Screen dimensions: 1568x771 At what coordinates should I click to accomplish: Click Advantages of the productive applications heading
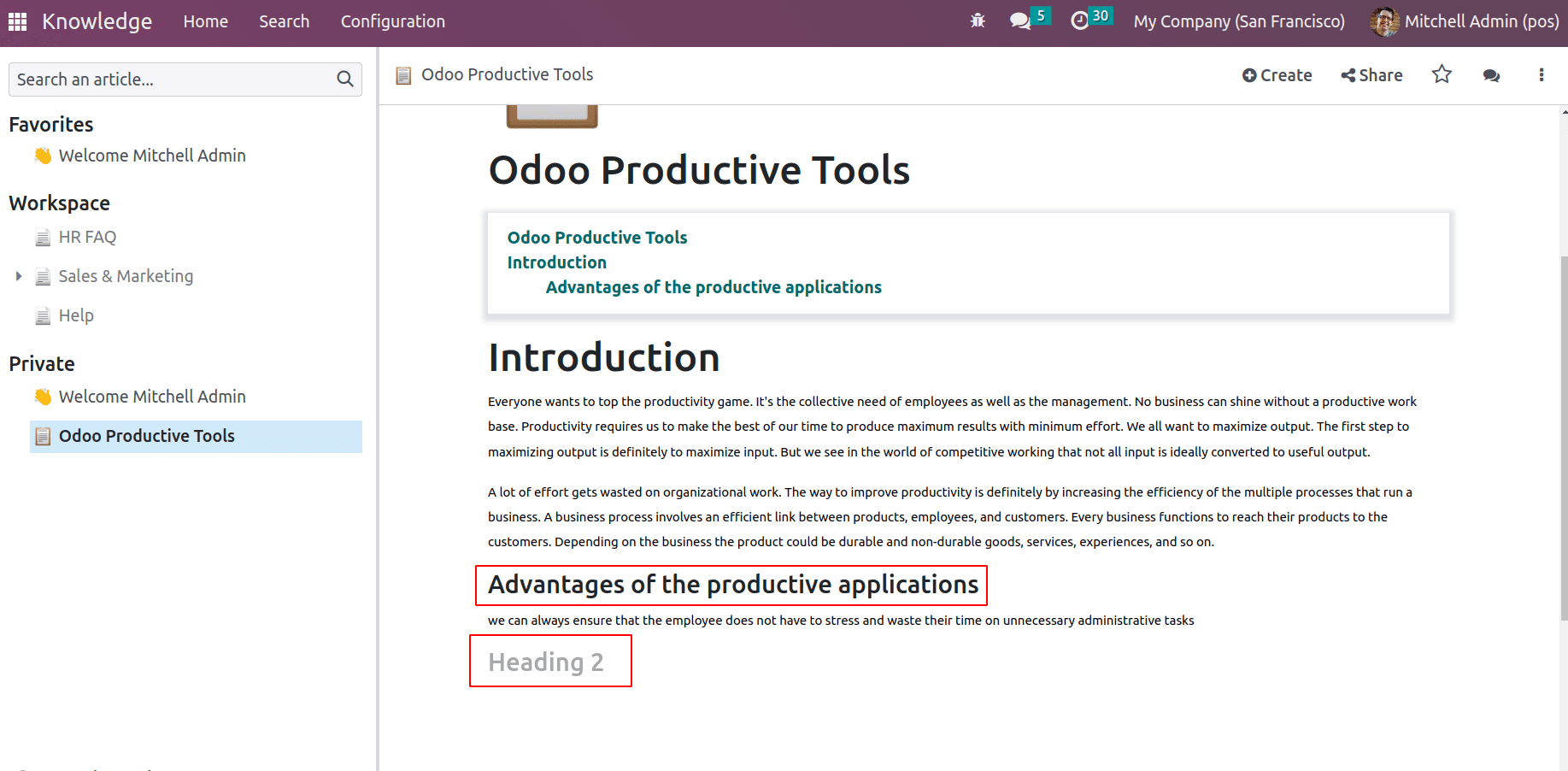click(x=733, y=585)
